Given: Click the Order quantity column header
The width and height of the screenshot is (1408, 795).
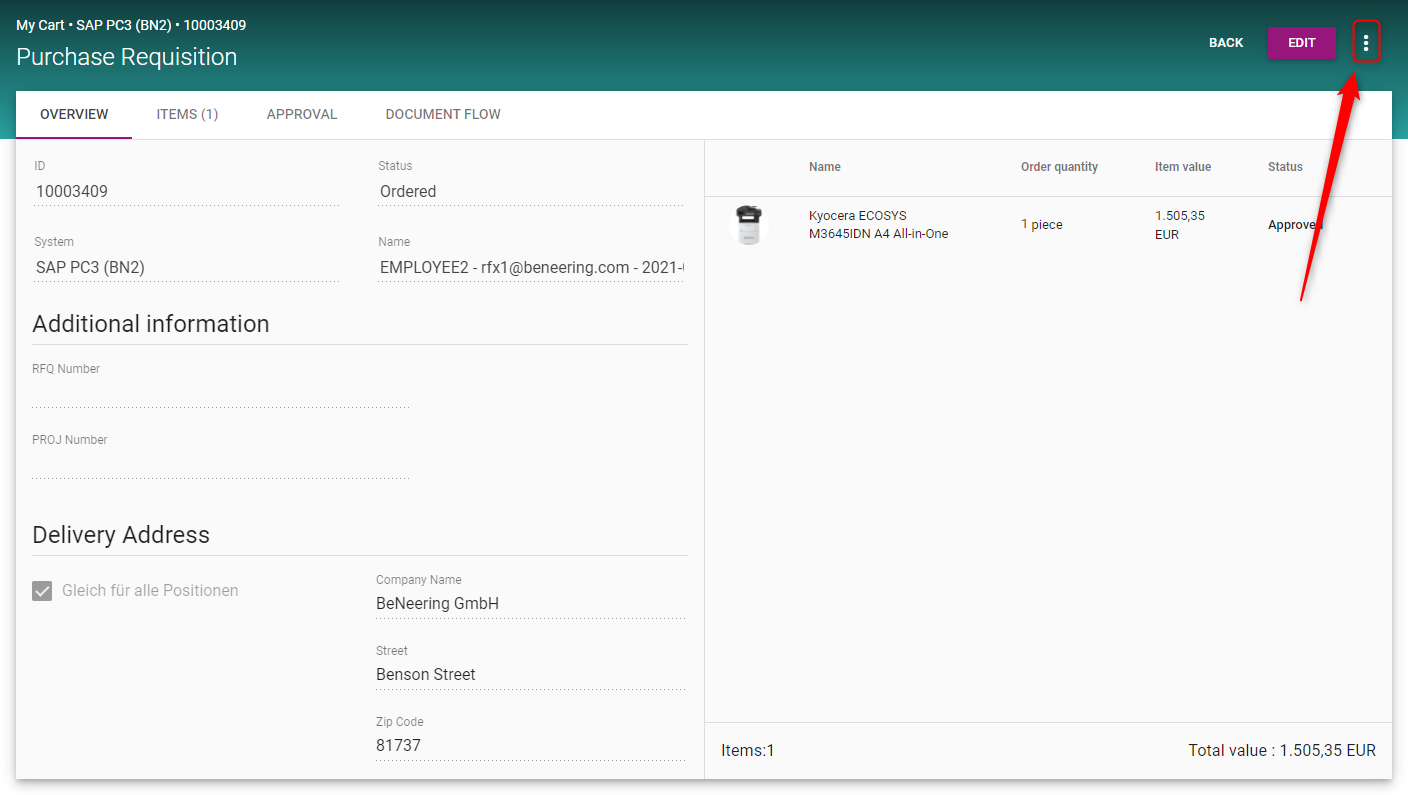Looking at the screenshot, I should click(x=1059, y=167).
